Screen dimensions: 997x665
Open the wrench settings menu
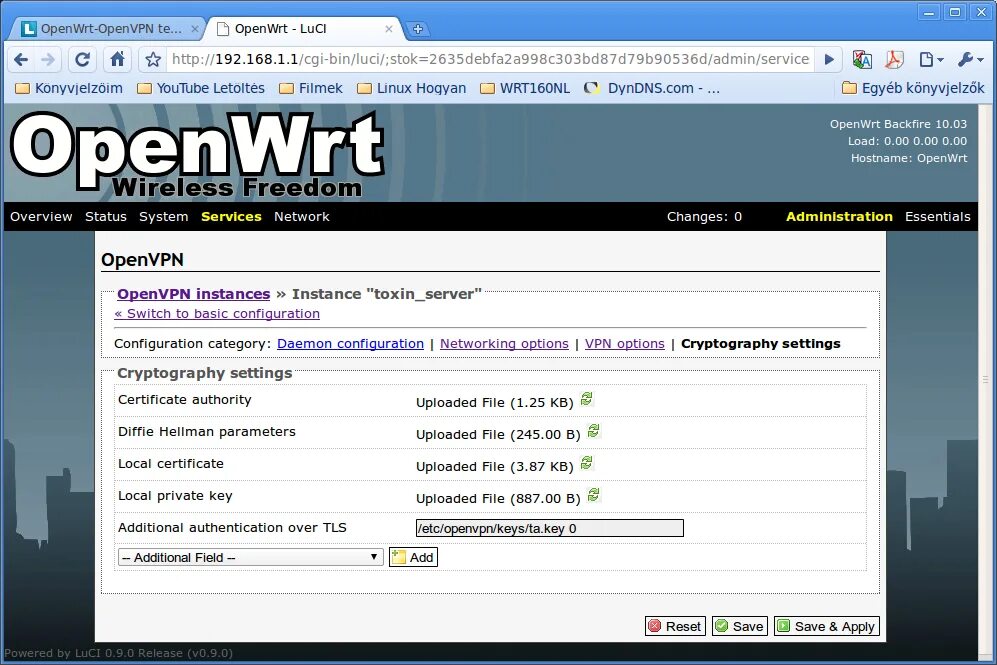click(x=970, y=60)
